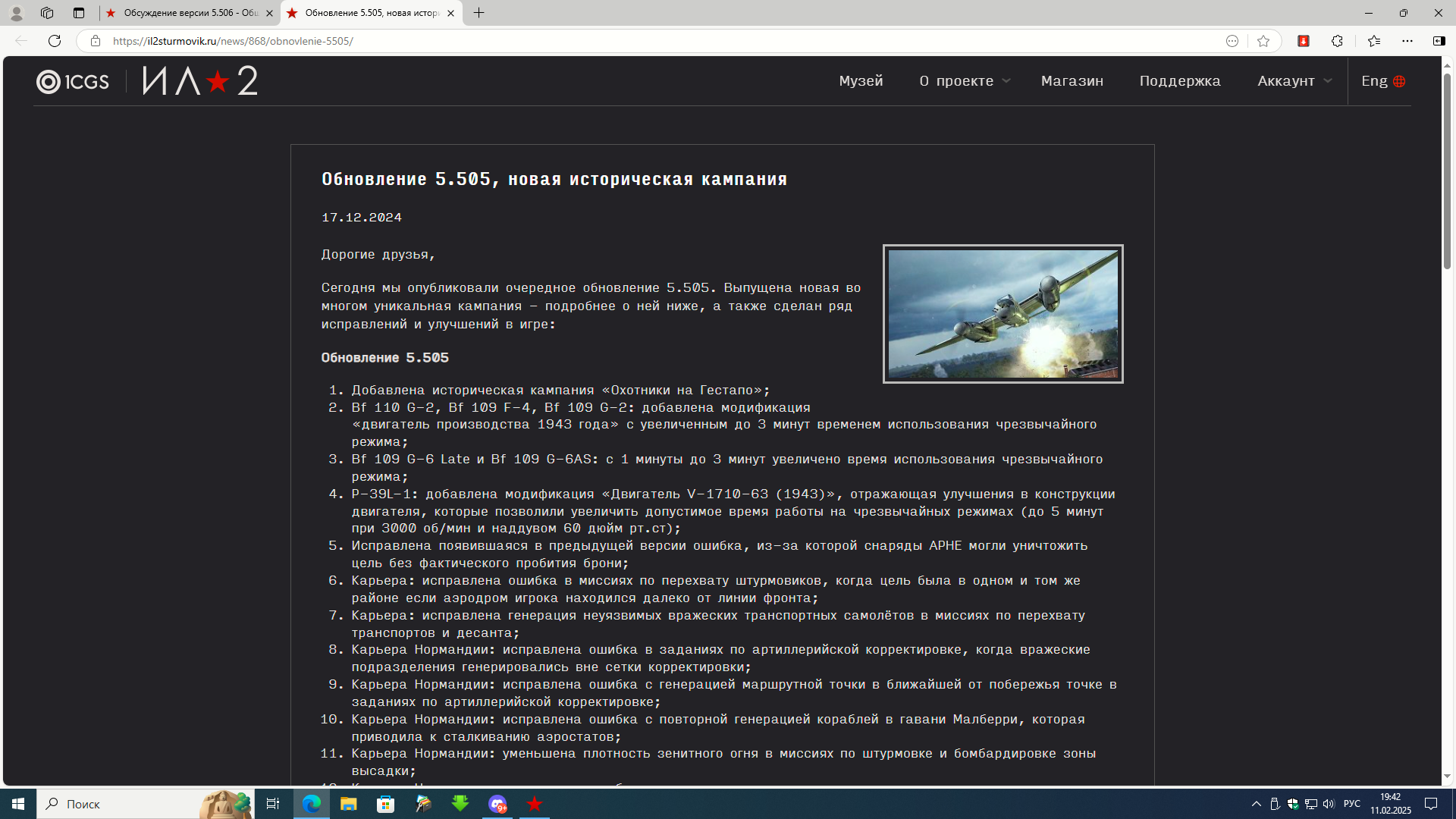Open the Поддержка link
The height and width of the screenshot is (819, 1456).
(x=1180, y=81)
